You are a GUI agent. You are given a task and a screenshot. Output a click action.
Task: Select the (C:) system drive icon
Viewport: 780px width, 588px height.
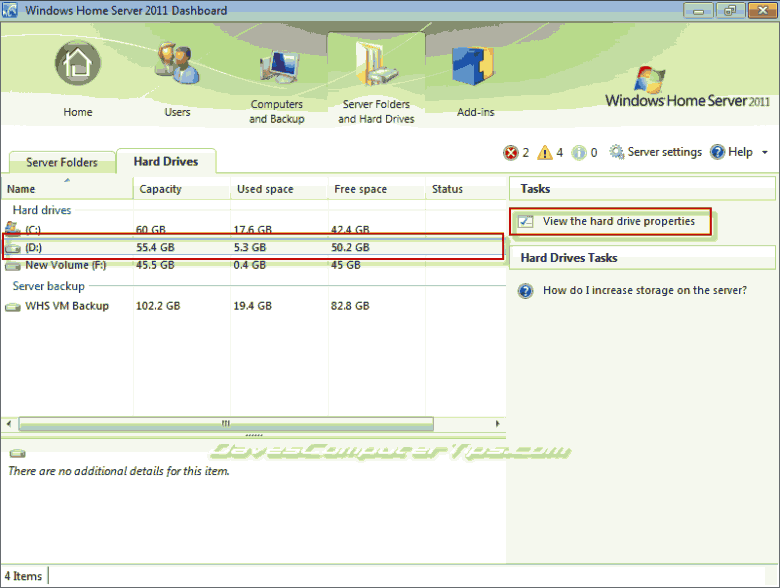point(12,229)
